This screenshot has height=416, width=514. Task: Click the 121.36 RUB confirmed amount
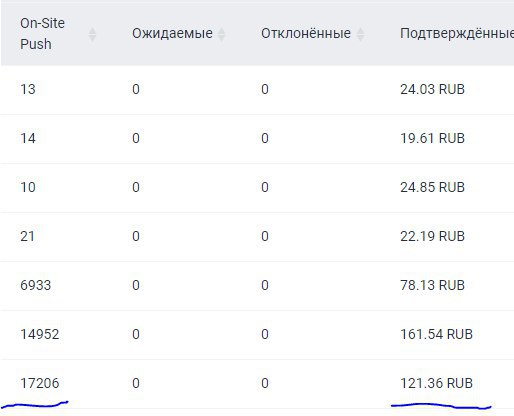436,383
